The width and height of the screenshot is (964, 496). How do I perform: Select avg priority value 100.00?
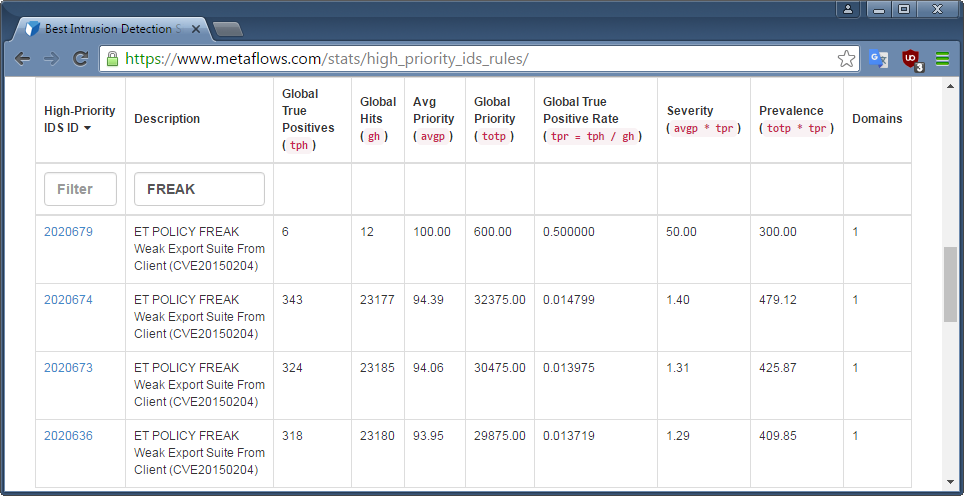pos(432,232)
